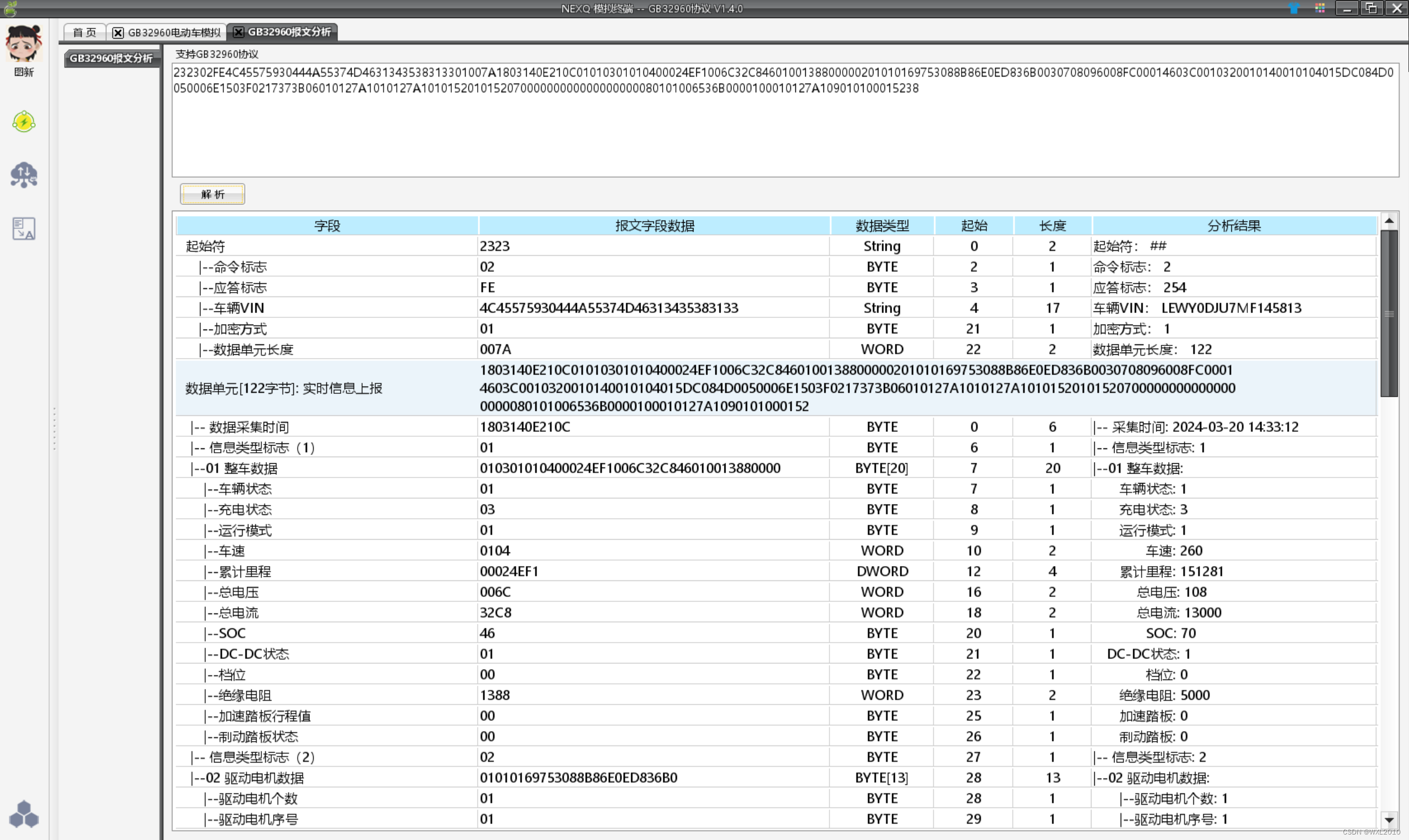Select GB32960报文分析 in the left panel
Image resolution: width=1409 pixels, height=840 pixels.
[111, 58]
